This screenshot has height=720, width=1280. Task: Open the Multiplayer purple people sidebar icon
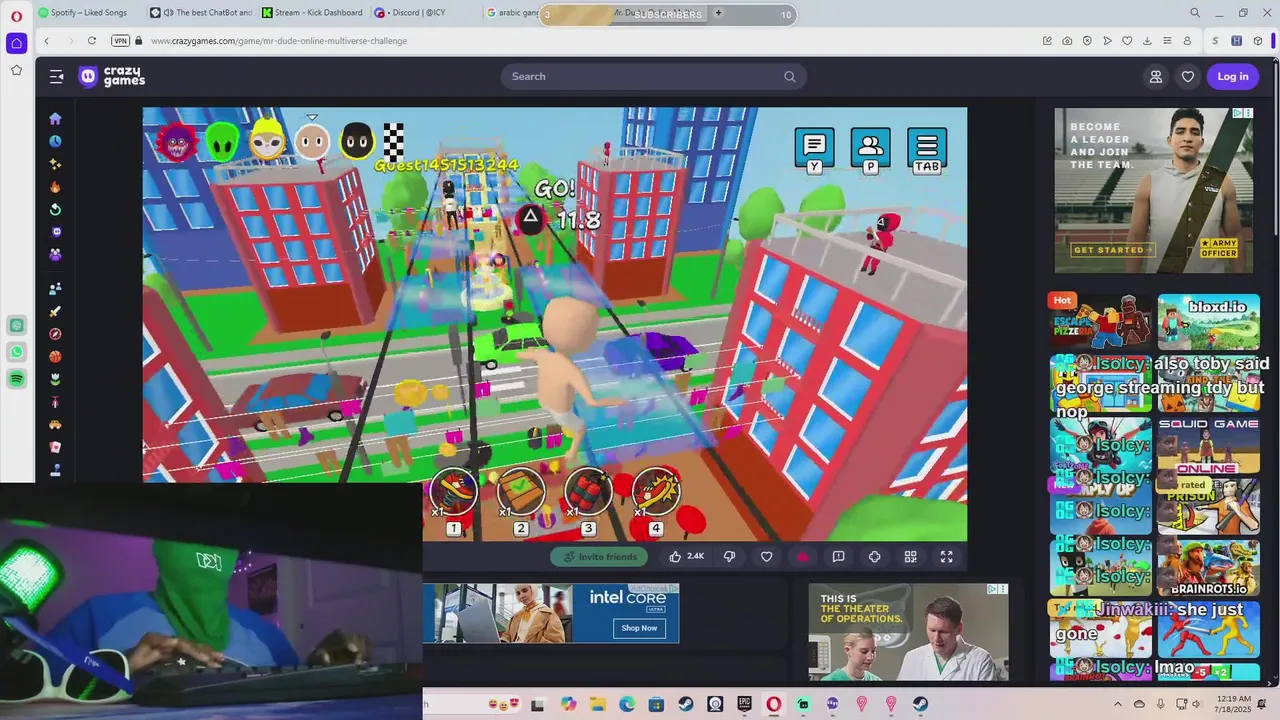click(55, 255)
